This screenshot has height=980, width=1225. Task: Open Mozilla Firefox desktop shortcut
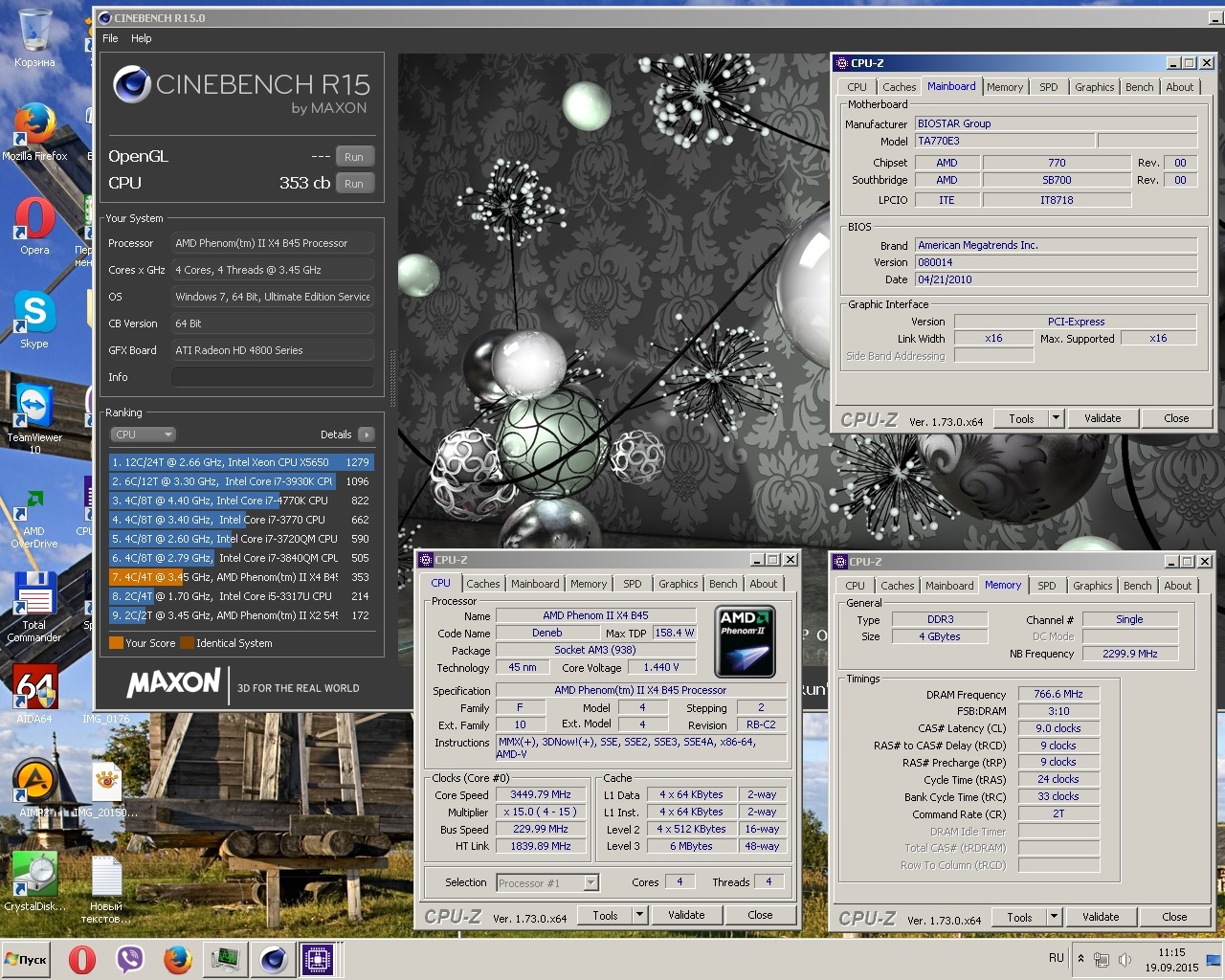click(x=34, y=132)
